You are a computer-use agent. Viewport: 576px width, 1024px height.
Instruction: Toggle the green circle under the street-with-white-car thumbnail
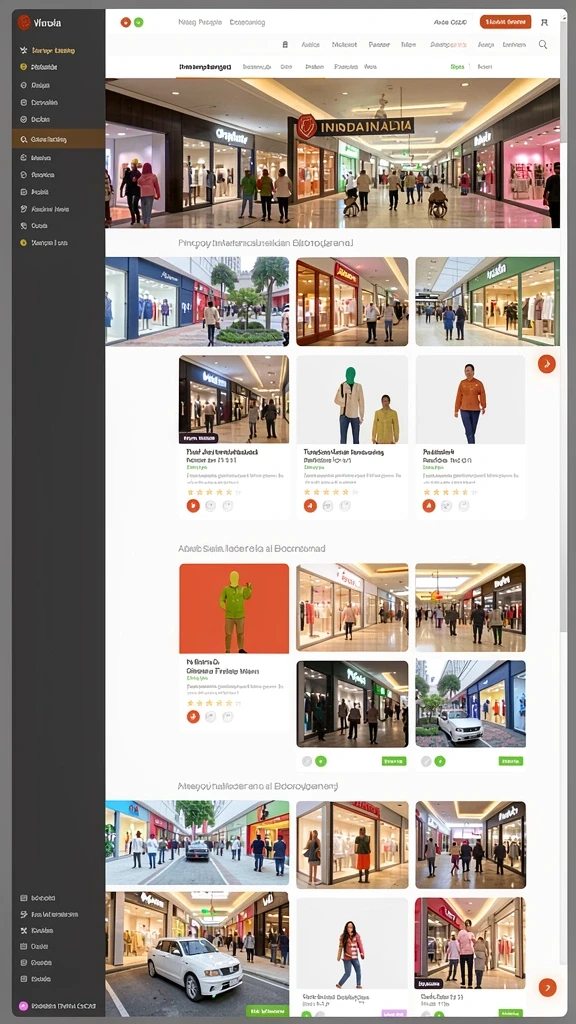click(x=440, y=761)
